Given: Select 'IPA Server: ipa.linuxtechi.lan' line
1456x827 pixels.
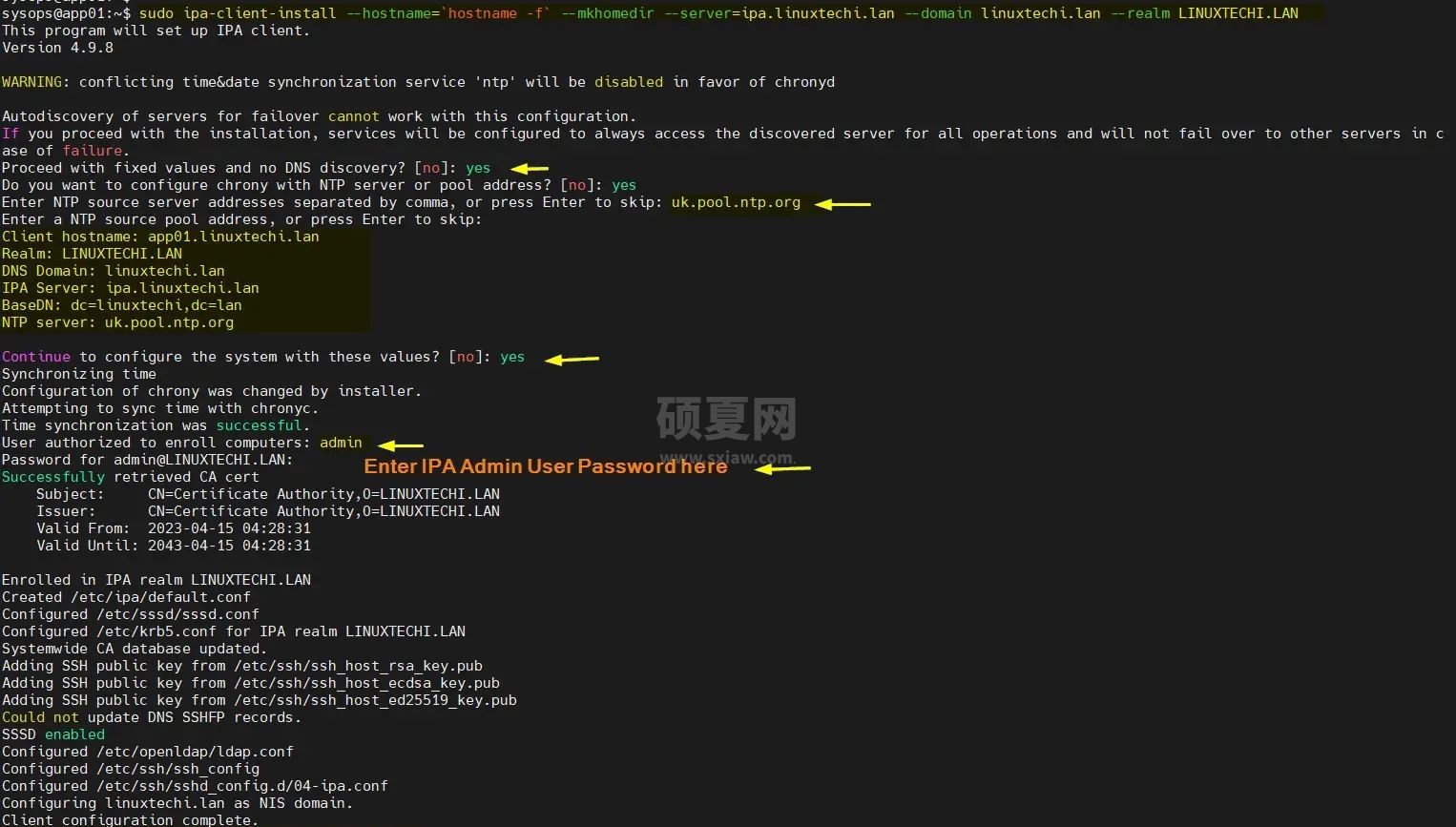Looking at the screenshot, I should [x=131, y=288].
